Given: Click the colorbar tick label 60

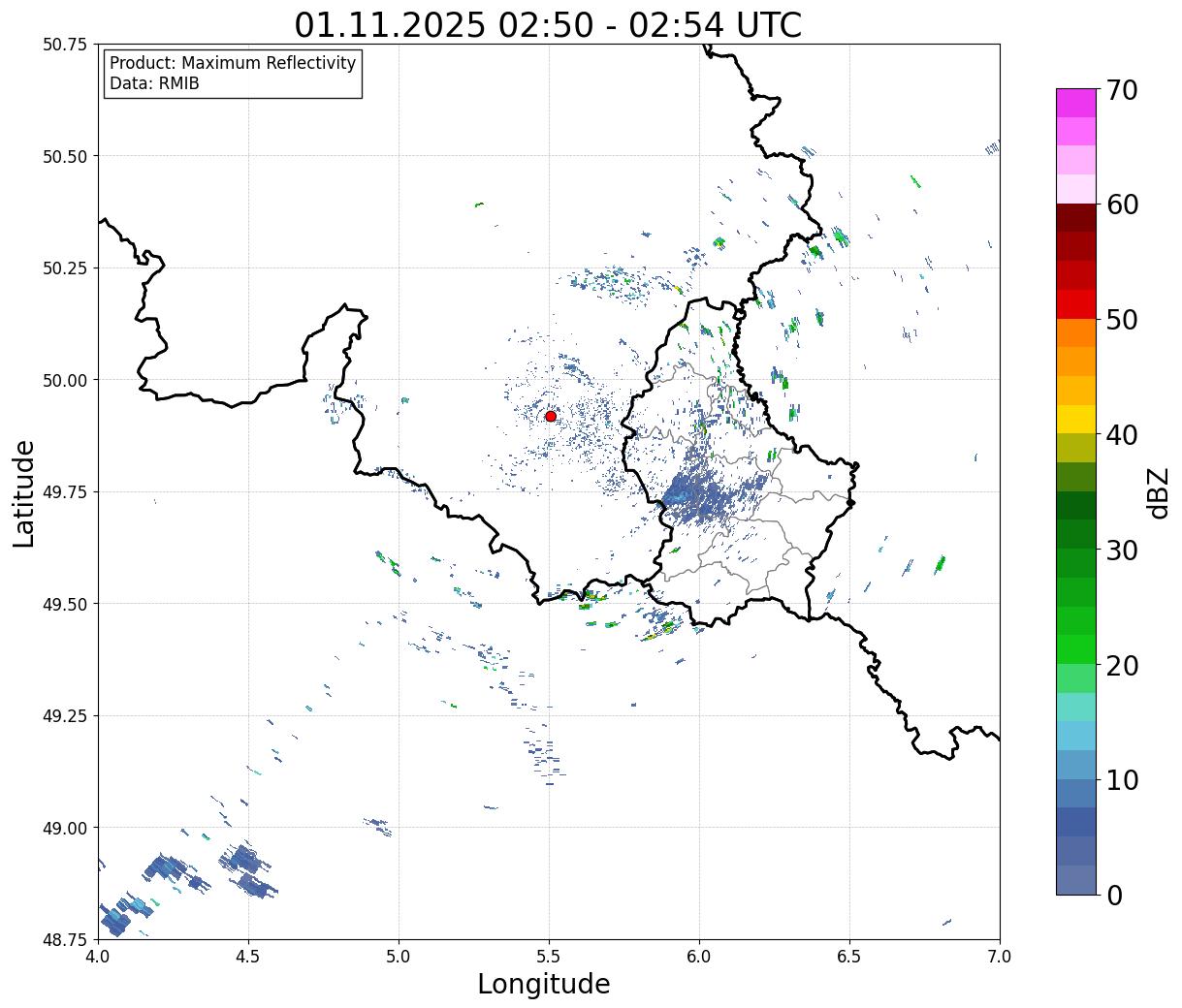Looking at the screenshot, I should click(1122, 205).
